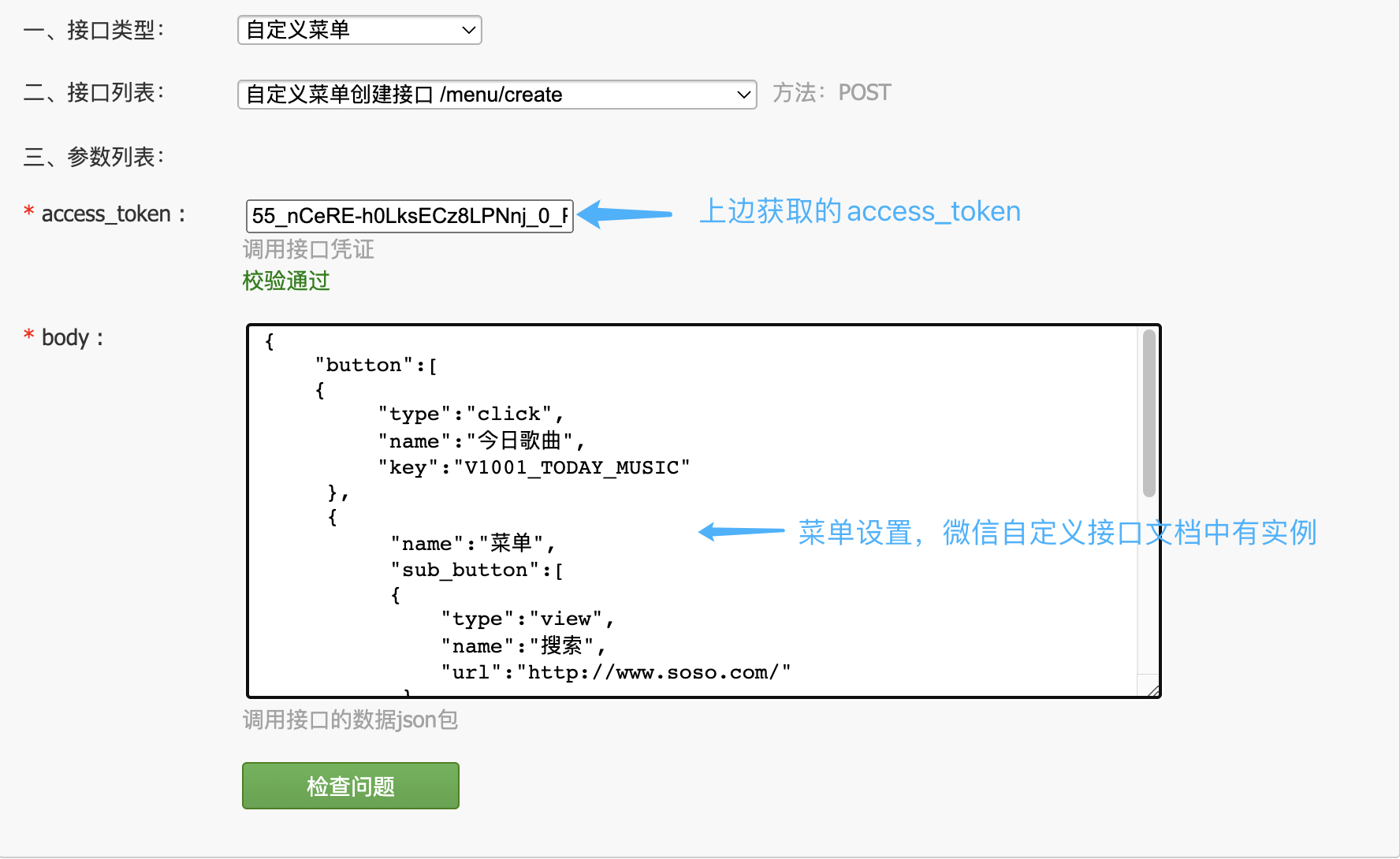Click the "type":"click" line in body
The width and height of the screenshot is (1400, 859).
(x=471, y=414)
